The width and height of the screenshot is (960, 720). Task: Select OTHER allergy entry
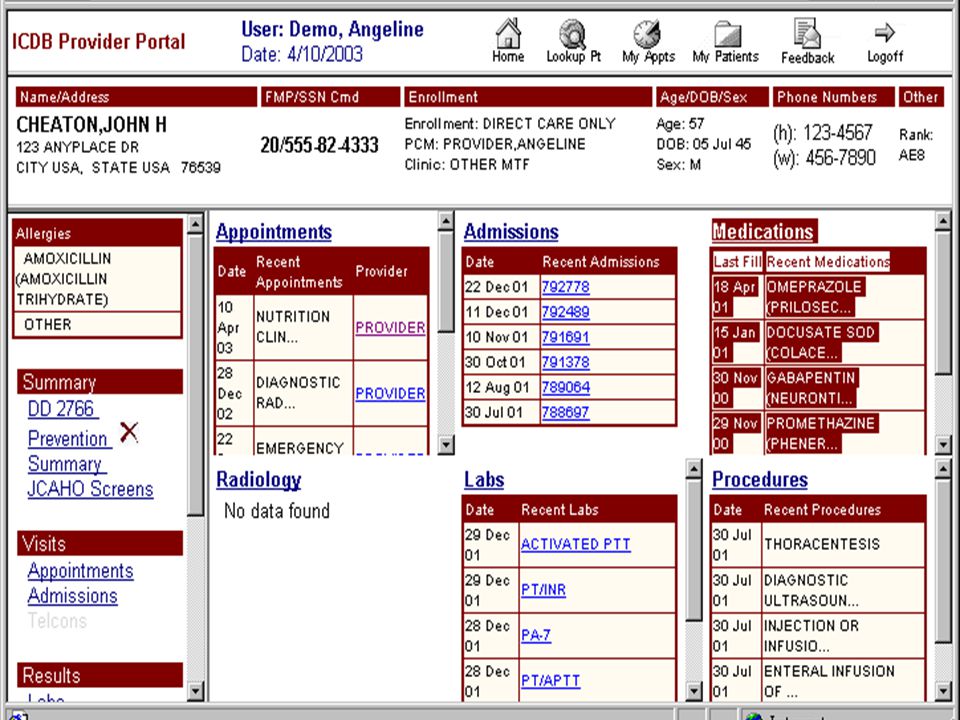[97, 324]
